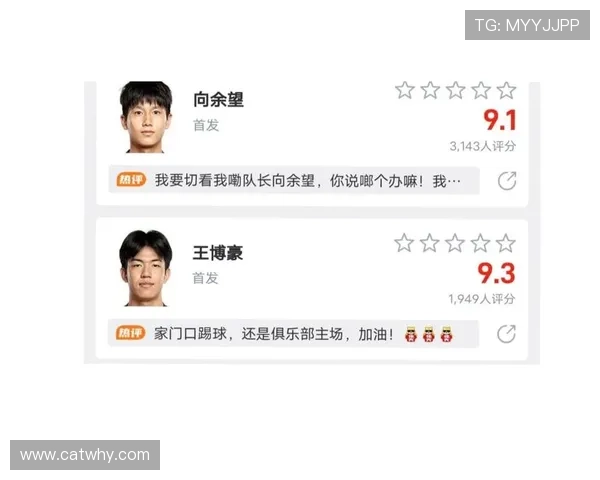Tap the 向余望 player name

coord(218,100)
